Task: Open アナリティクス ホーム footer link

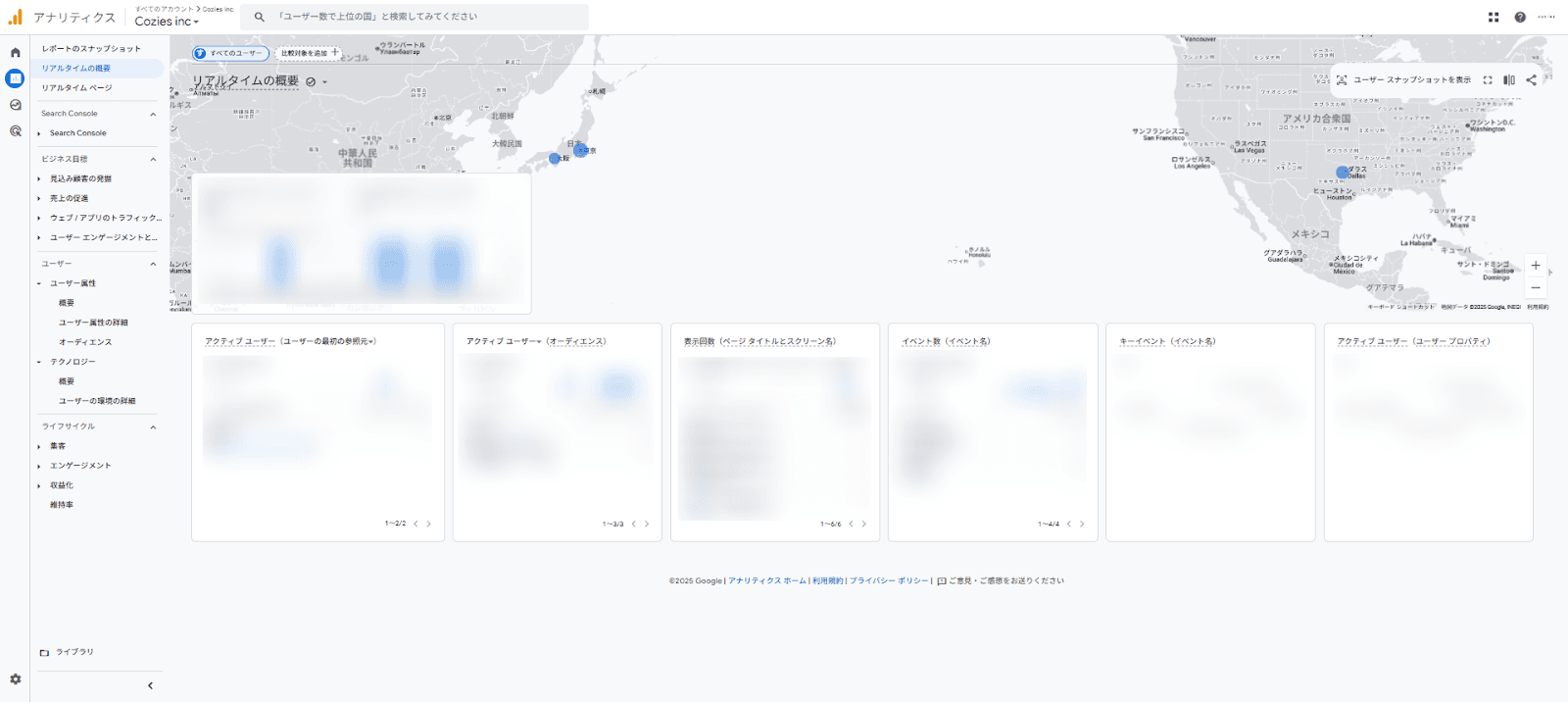Action: (x=767, y=580)
